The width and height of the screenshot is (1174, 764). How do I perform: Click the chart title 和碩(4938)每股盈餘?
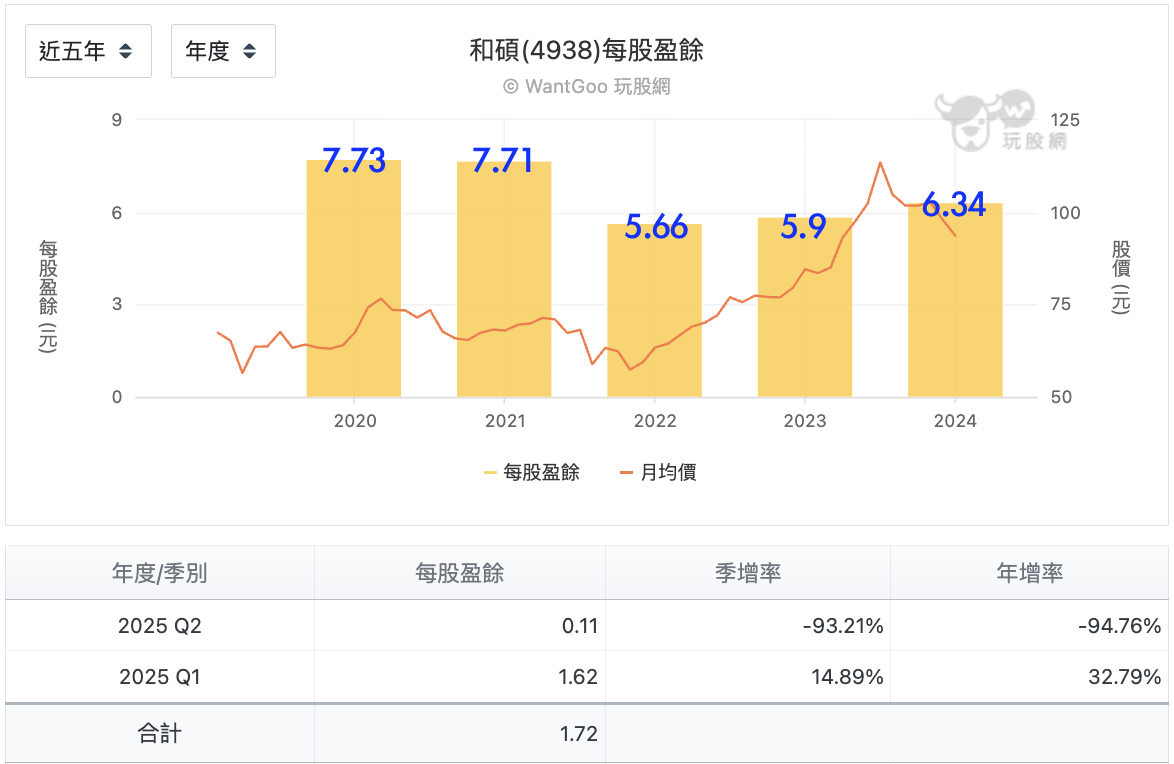(586, 50)
